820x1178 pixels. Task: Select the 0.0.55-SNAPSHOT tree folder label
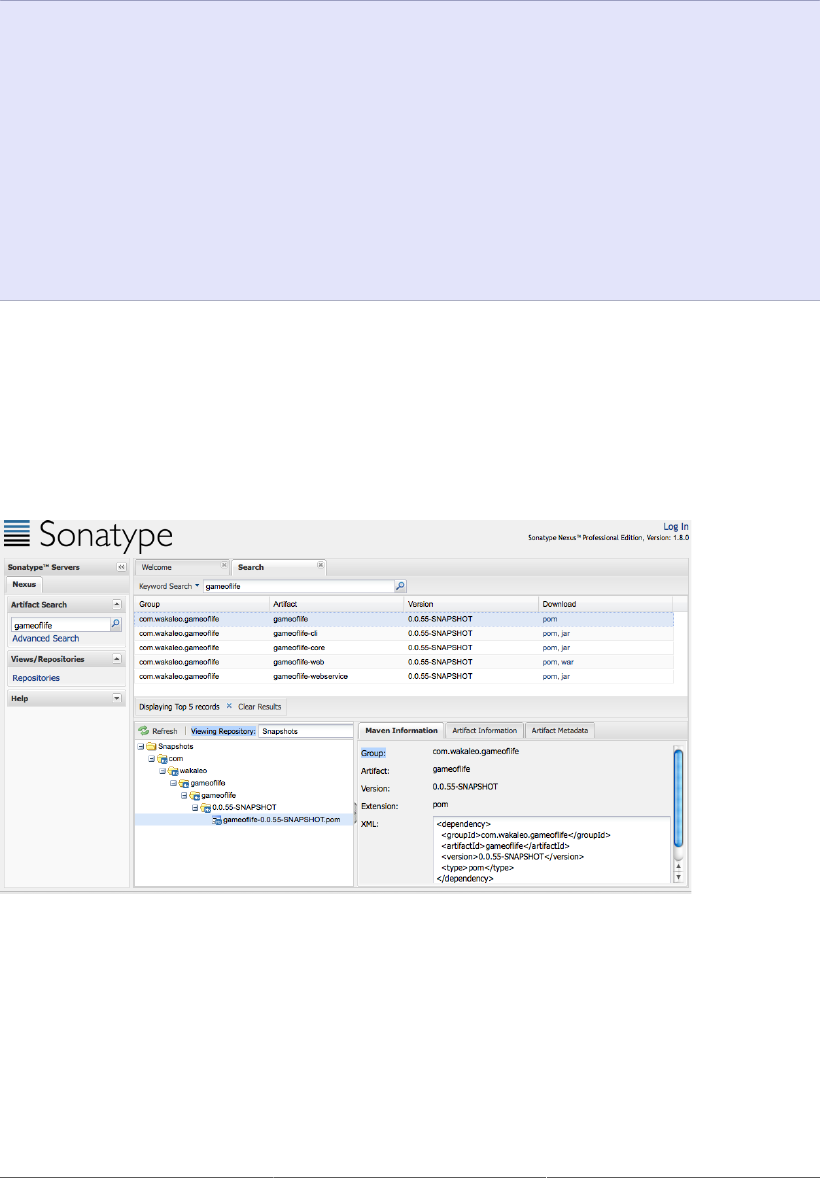[244, 808]
